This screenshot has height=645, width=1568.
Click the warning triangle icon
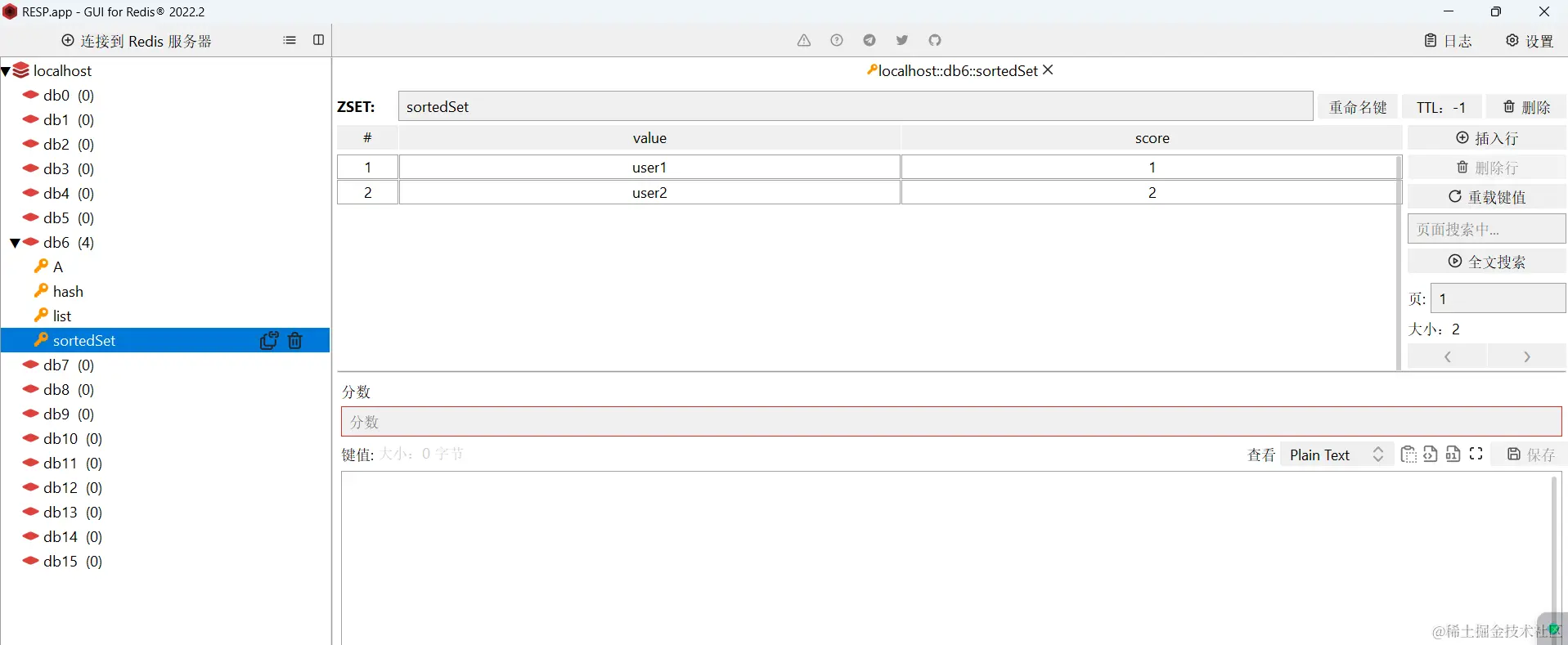tap(804, 40)
